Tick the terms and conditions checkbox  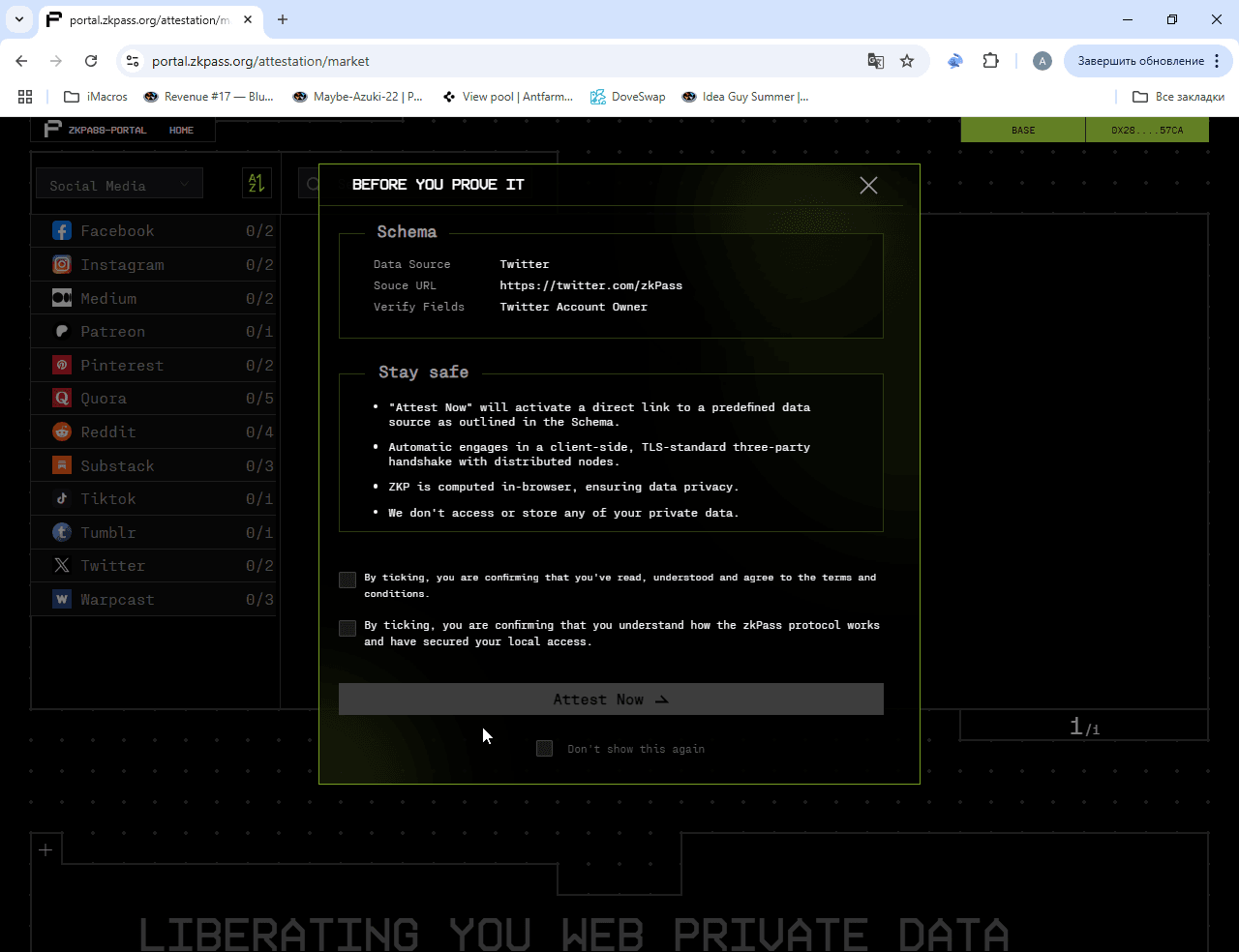[348, 580]
